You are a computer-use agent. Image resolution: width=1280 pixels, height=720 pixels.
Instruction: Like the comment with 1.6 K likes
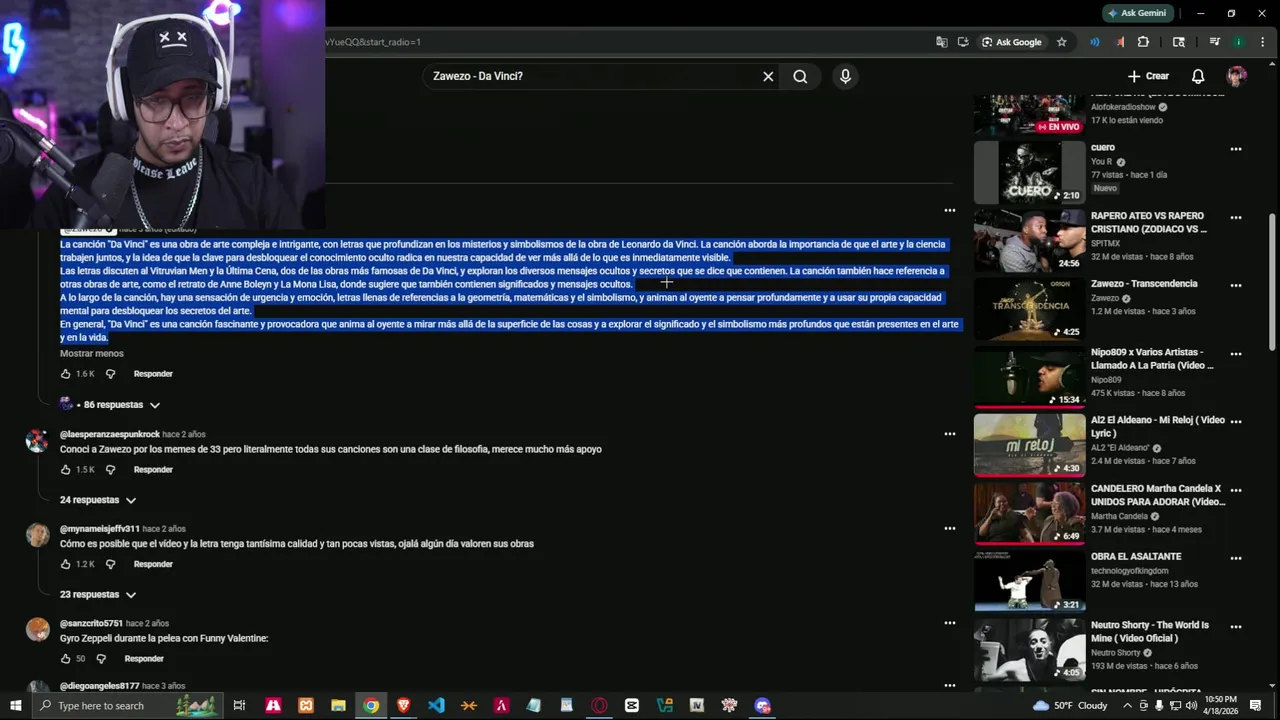(x=66, y=374)
